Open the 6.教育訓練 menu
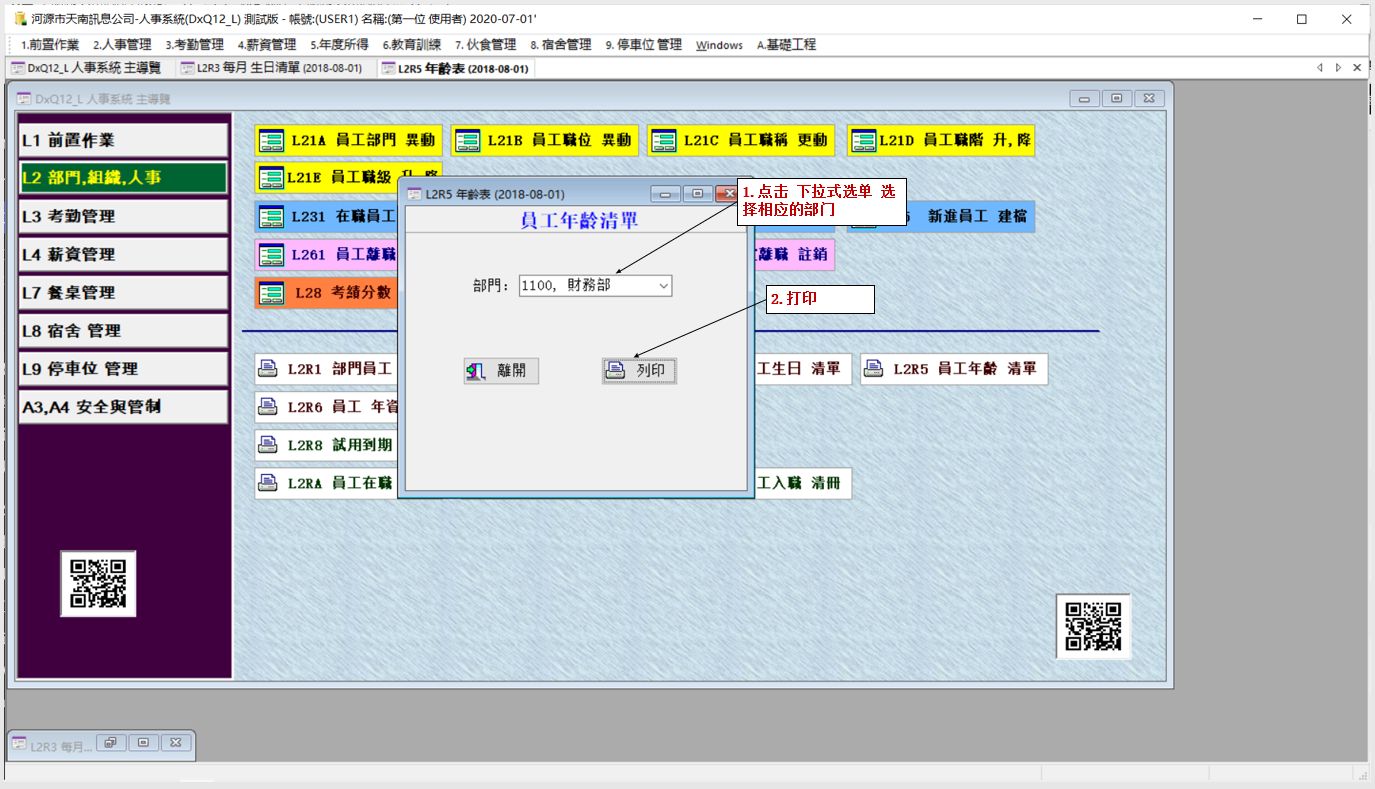 (x=412, y=45)
